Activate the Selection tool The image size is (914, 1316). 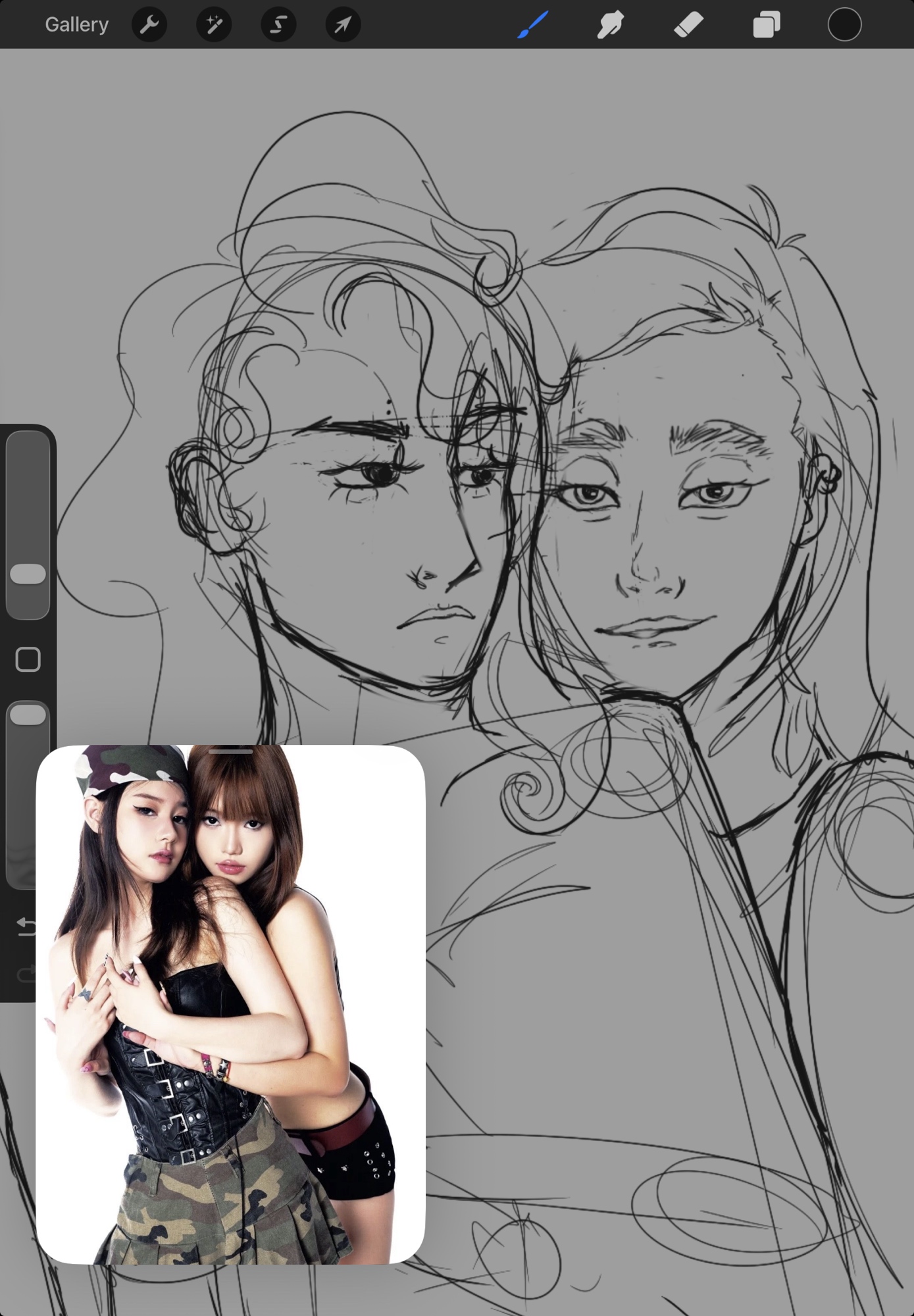click(x=278, y=25)
